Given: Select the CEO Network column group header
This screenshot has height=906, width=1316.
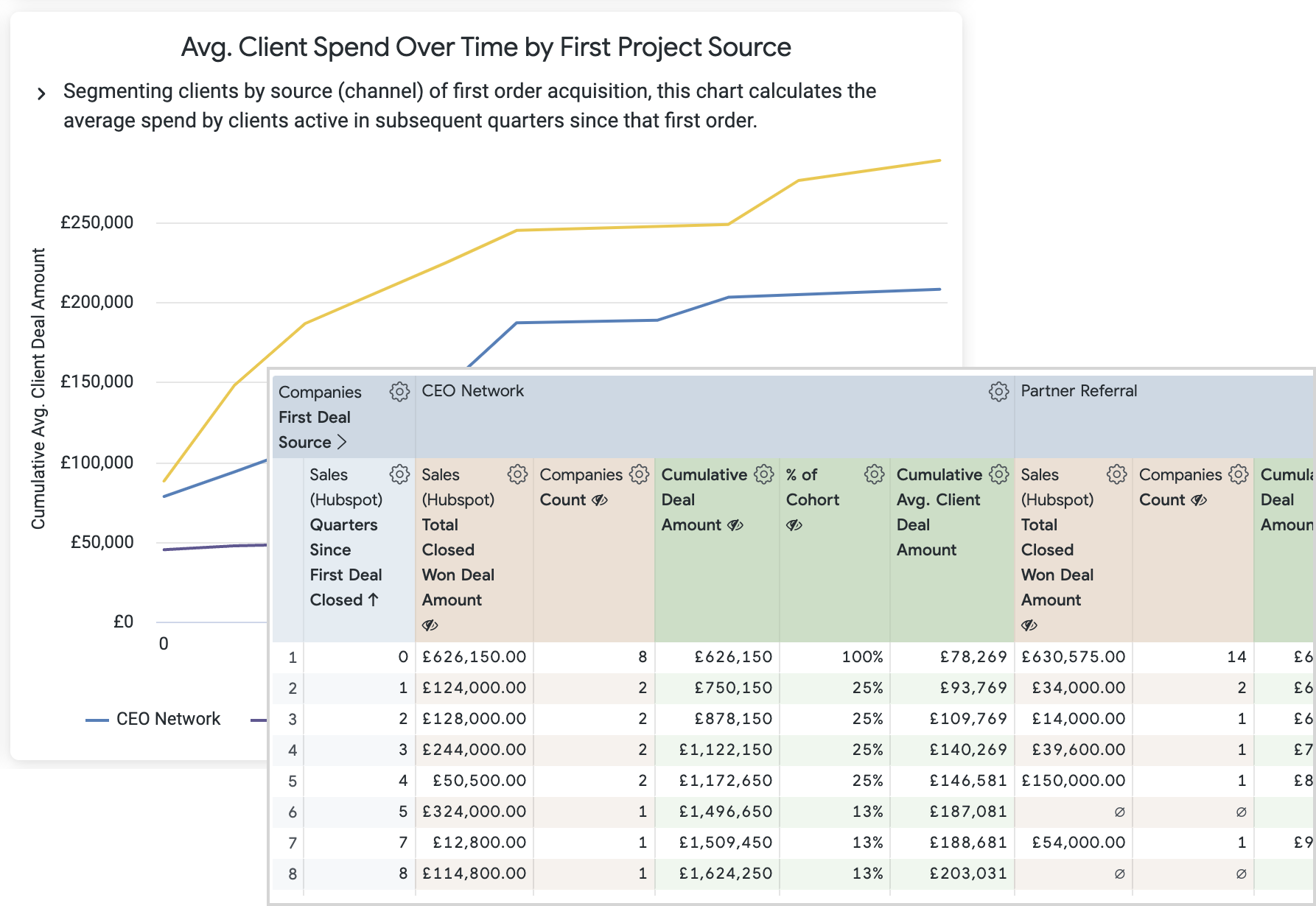Looking at the screenshot, I should (472, 391).
